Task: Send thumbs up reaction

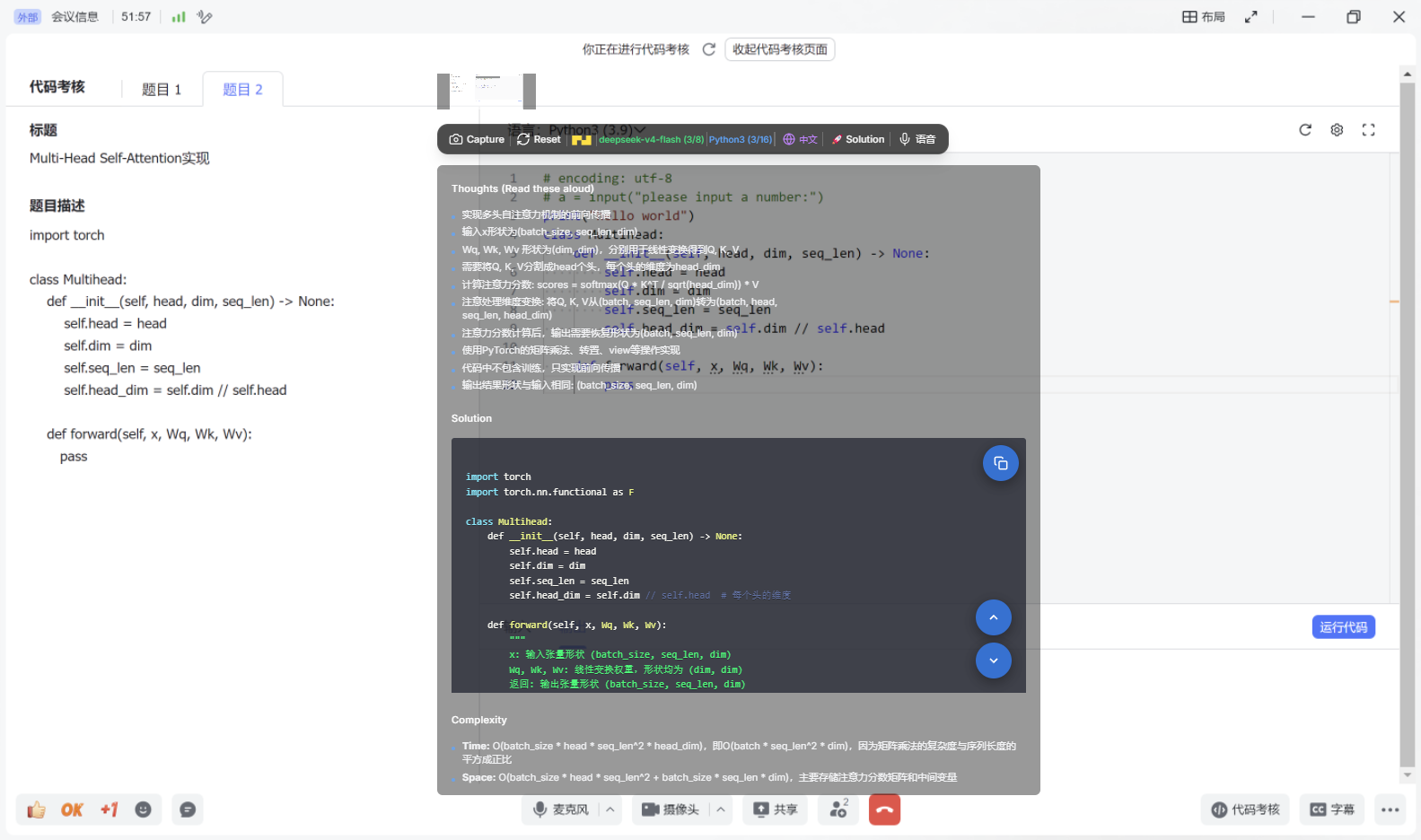Action: click(x=36, y=809)
